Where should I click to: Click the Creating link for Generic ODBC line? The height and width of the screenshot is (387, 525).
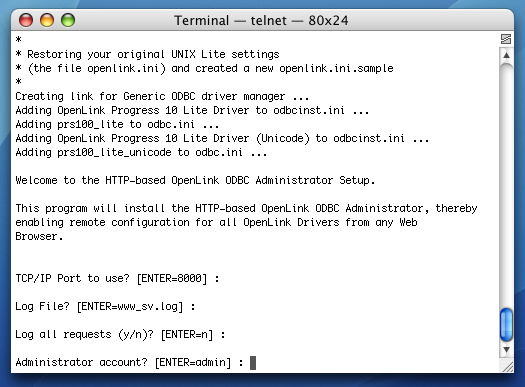click(x=162, y=96)
